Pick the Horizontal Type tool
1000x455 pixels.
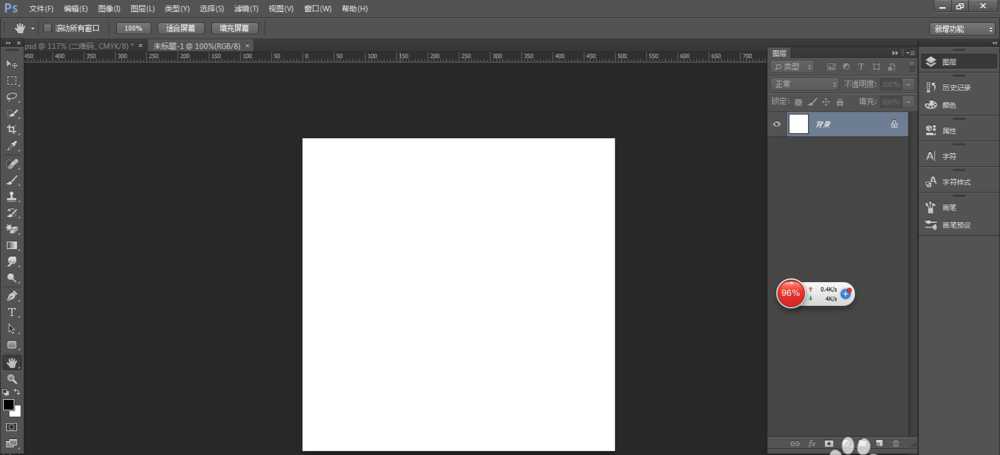pyautogui.click(x=12, y=312)
